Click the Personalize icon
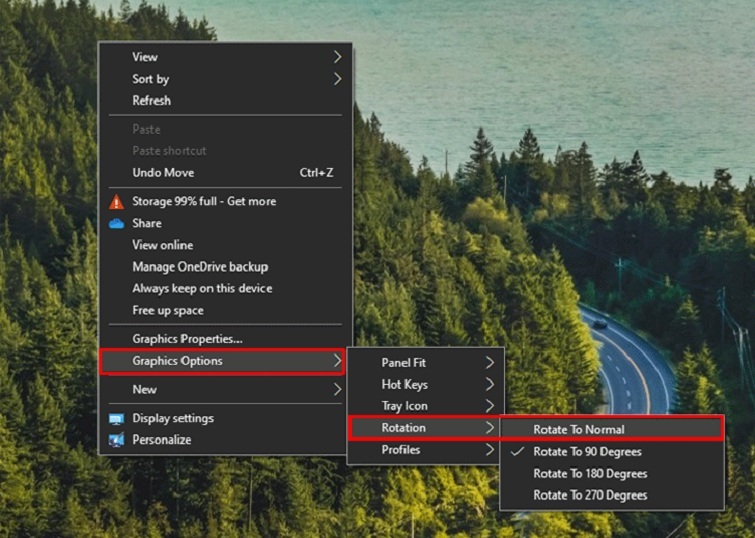The image size is (755, 538). coord(116,440)
